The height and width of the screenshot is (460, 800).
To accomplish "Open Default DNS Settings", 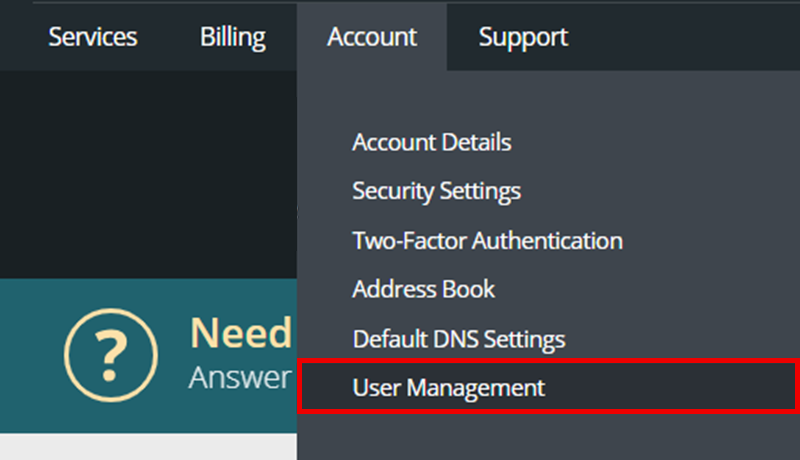I will coord(458,339).
